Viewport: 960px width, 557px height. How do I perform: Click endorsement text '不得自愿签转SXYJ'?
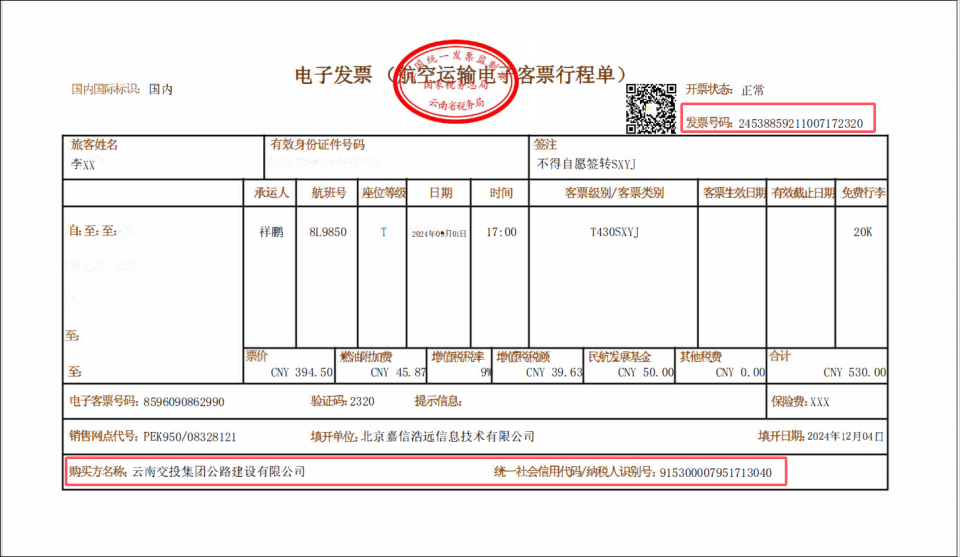coord(586,164)
